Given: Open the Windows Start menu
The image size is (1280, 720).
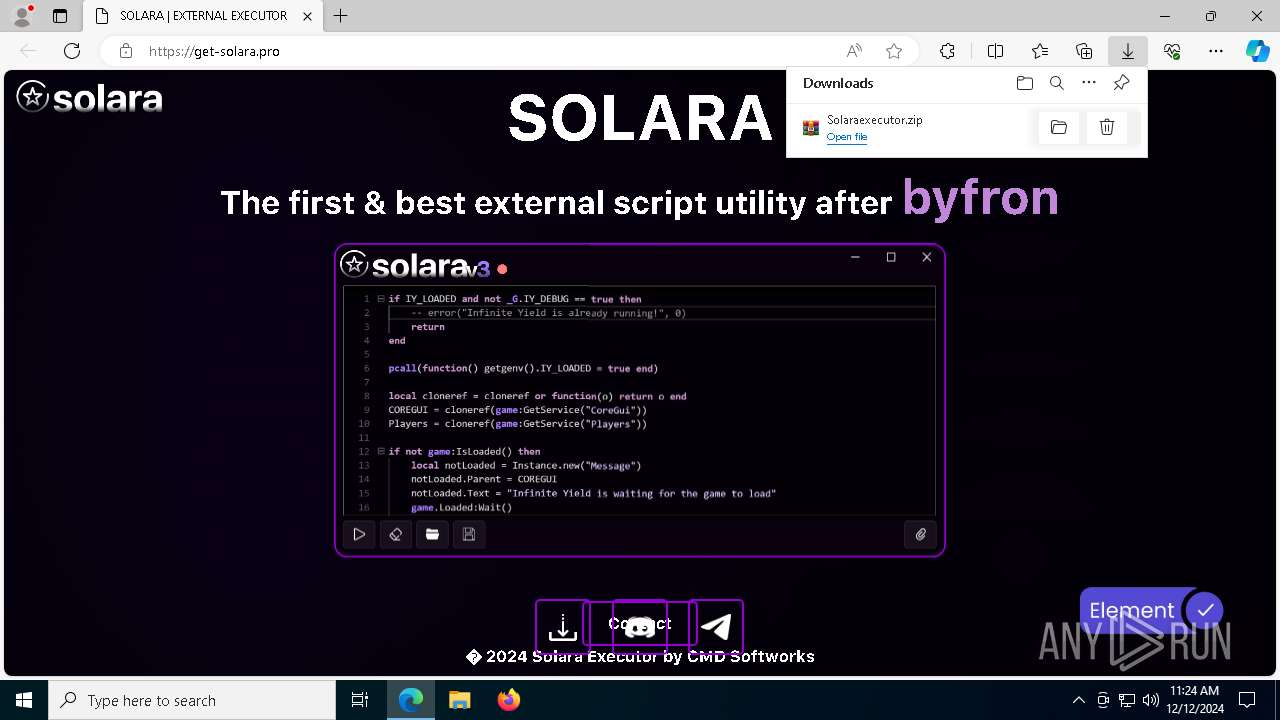Looking at the screenshot, I should click(24, 700).
